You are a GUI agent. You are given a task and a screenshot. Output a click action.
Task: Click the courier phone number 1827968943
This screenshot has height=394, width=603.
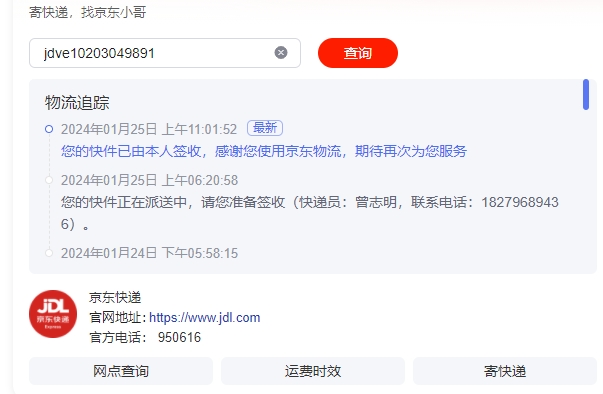click(520, 202)
